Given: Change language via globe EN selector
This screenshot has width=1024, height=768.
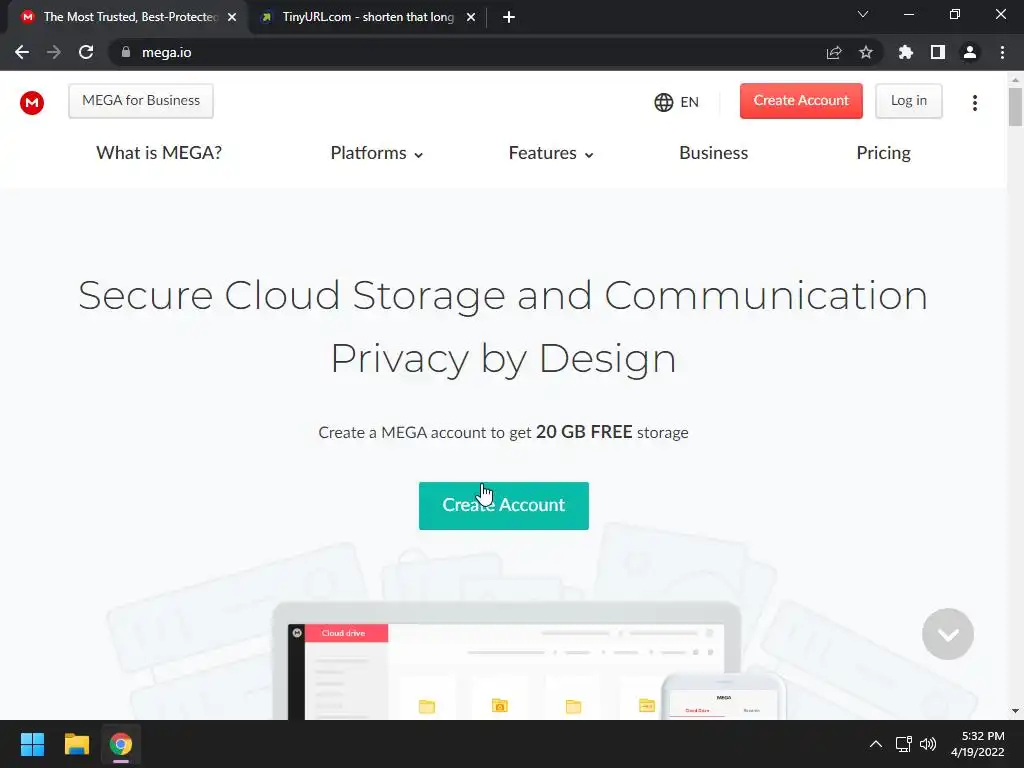Looking at the screenshot, I should coord(677,102).
